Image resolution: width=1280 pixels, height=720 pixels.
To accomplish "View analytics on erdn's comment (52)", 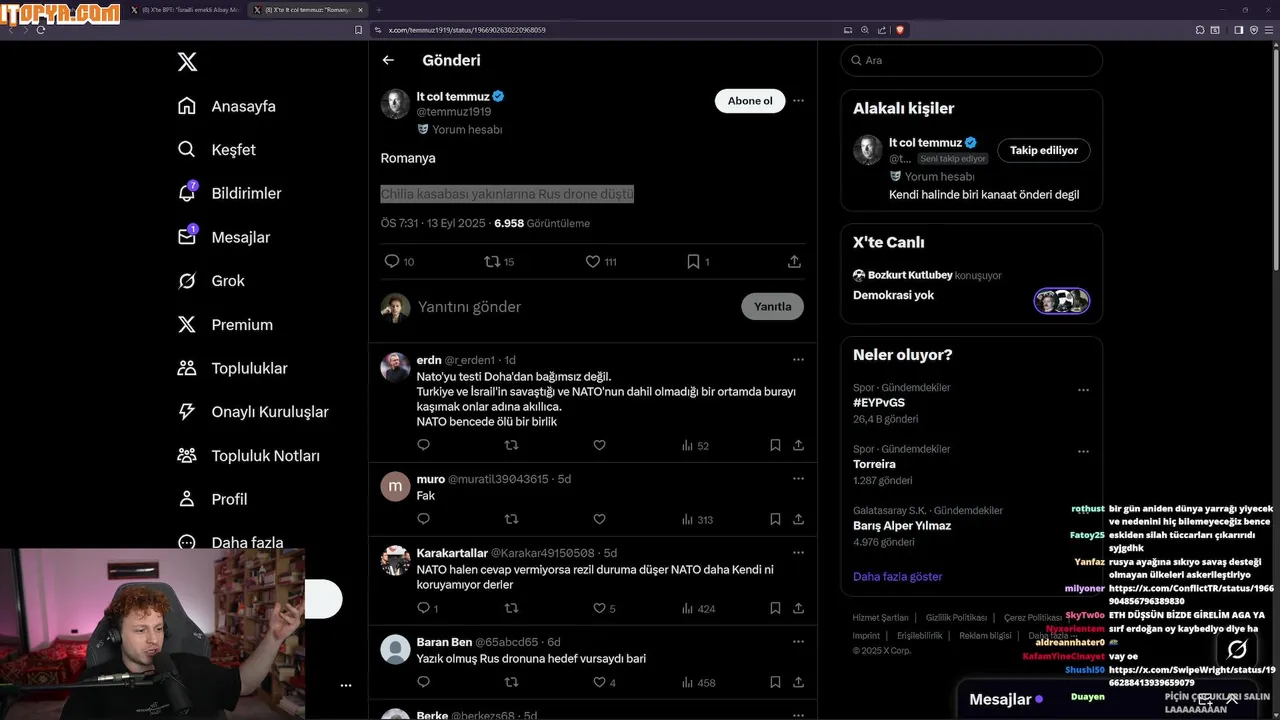I will pyautogui.click(x=695, y=445).
